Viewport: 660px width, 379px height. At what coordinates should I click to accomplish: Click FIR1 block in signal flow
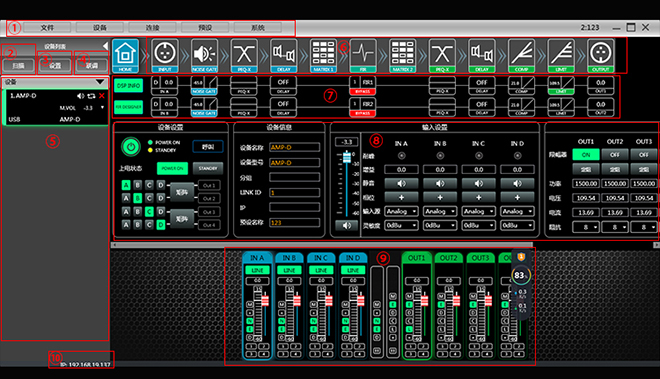(363, 85)
